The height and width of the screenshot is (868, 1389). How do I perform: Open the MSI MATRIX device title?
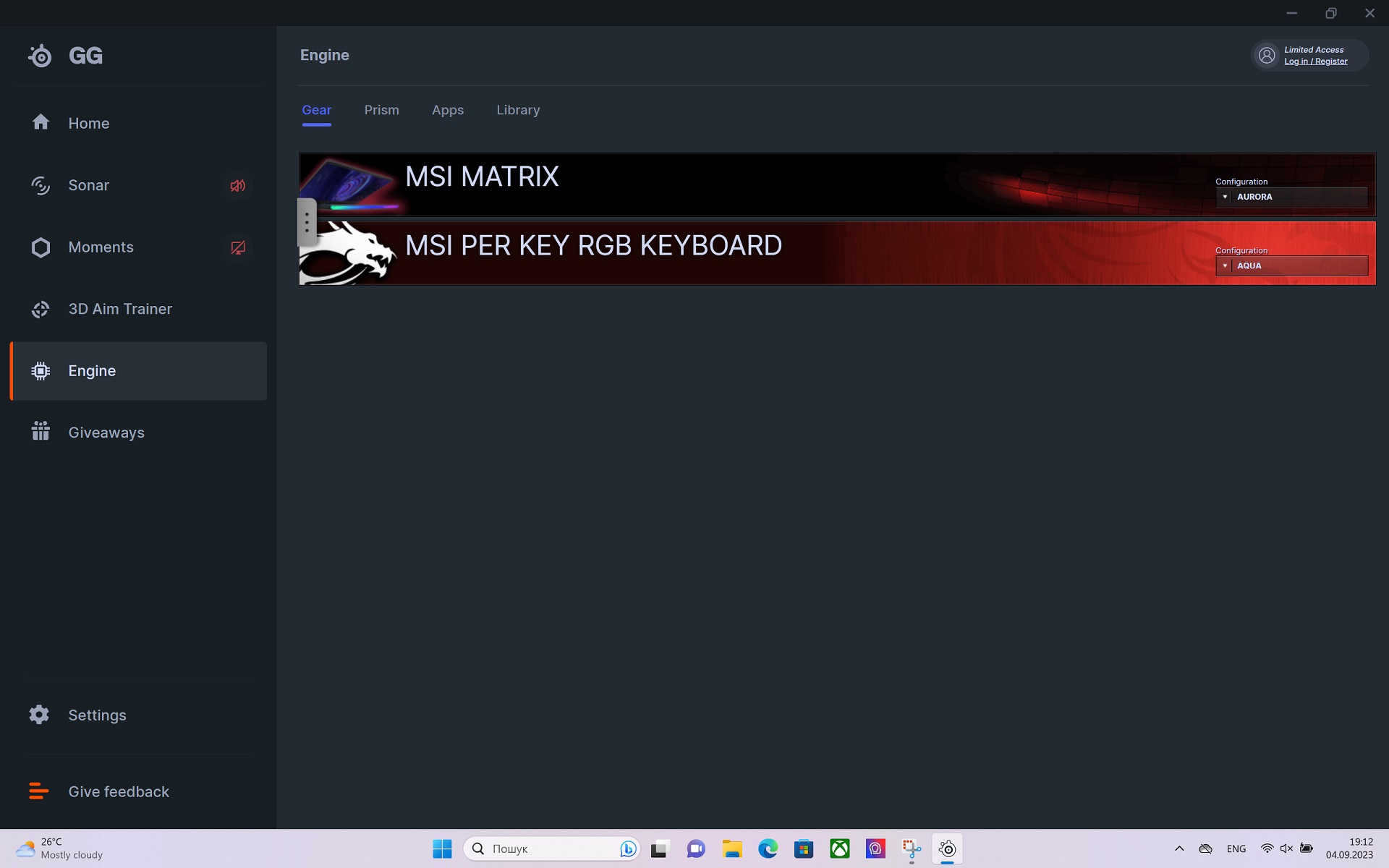[482, 176]
